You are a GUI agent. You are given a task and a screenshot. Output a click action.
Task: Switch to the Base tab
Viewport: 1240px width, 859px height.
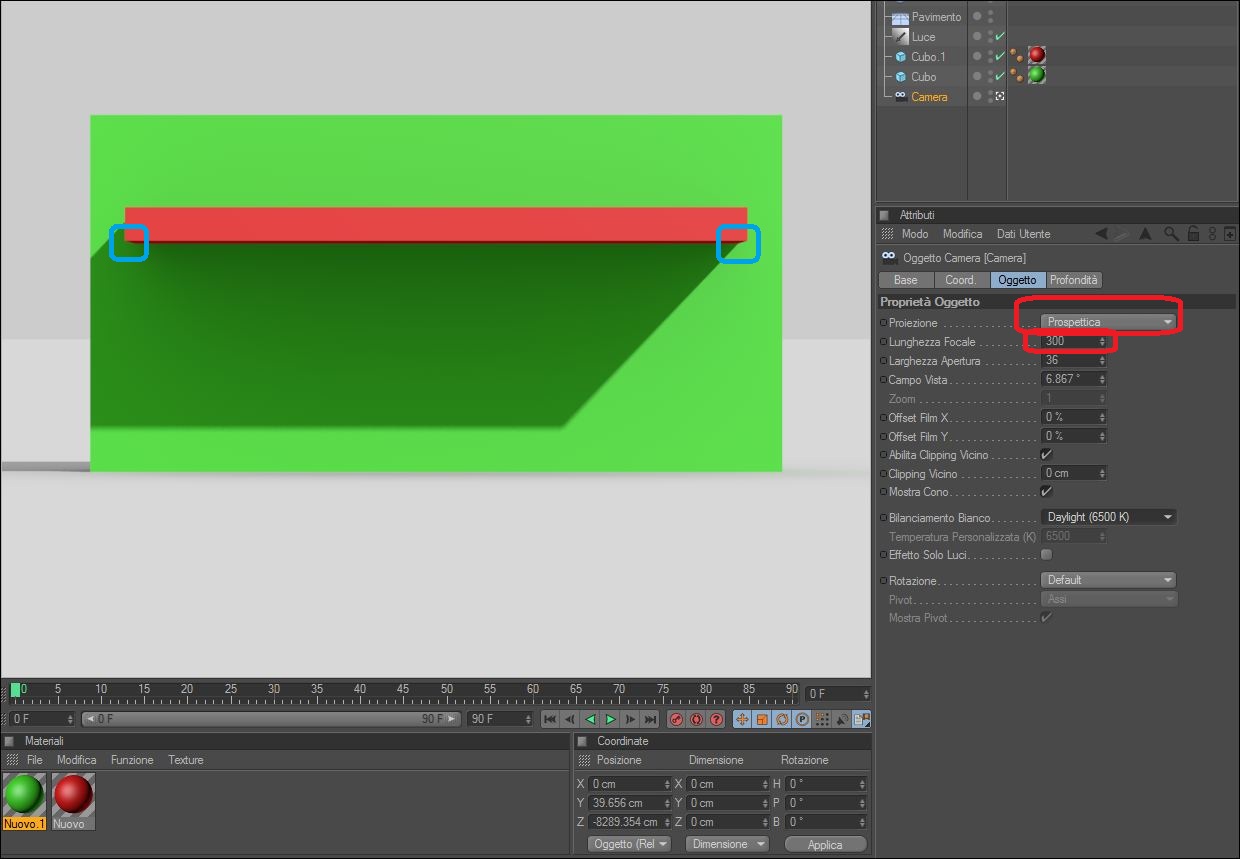click(906, 280)
